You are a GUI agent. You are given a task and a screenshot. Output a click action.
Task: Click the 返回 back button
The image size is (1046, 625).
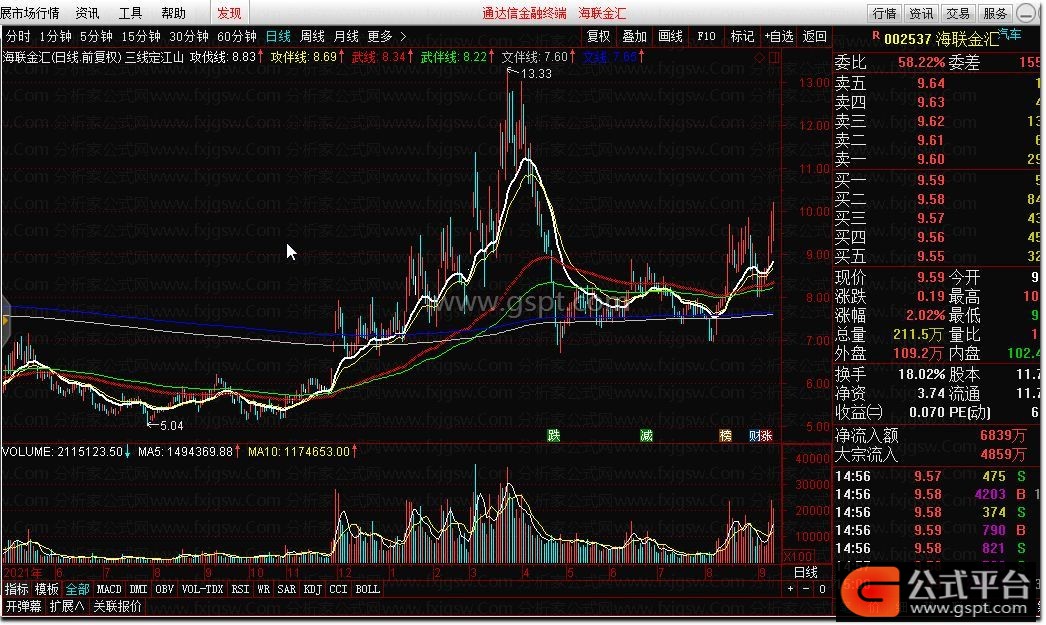(x=815, y=36)
